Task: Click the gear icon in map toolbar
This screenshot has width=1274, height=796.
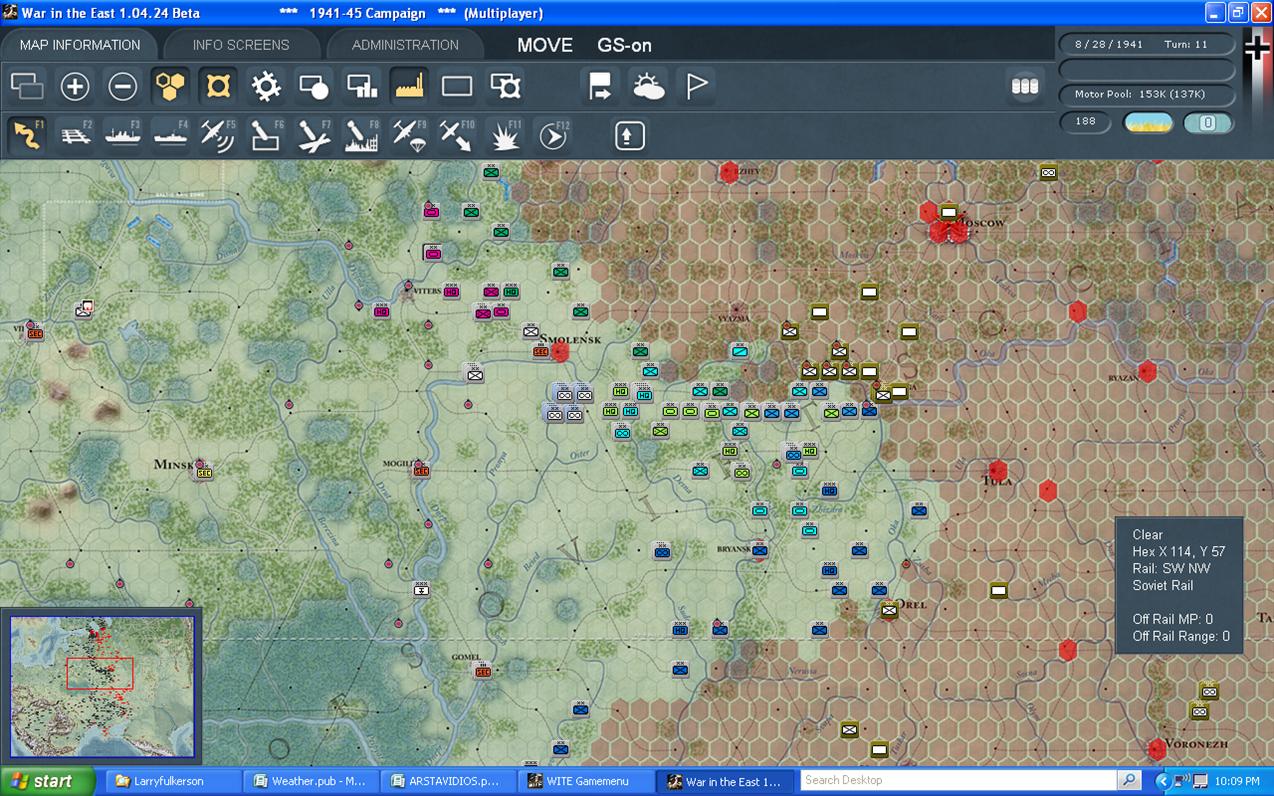Action: pos(266,87)
